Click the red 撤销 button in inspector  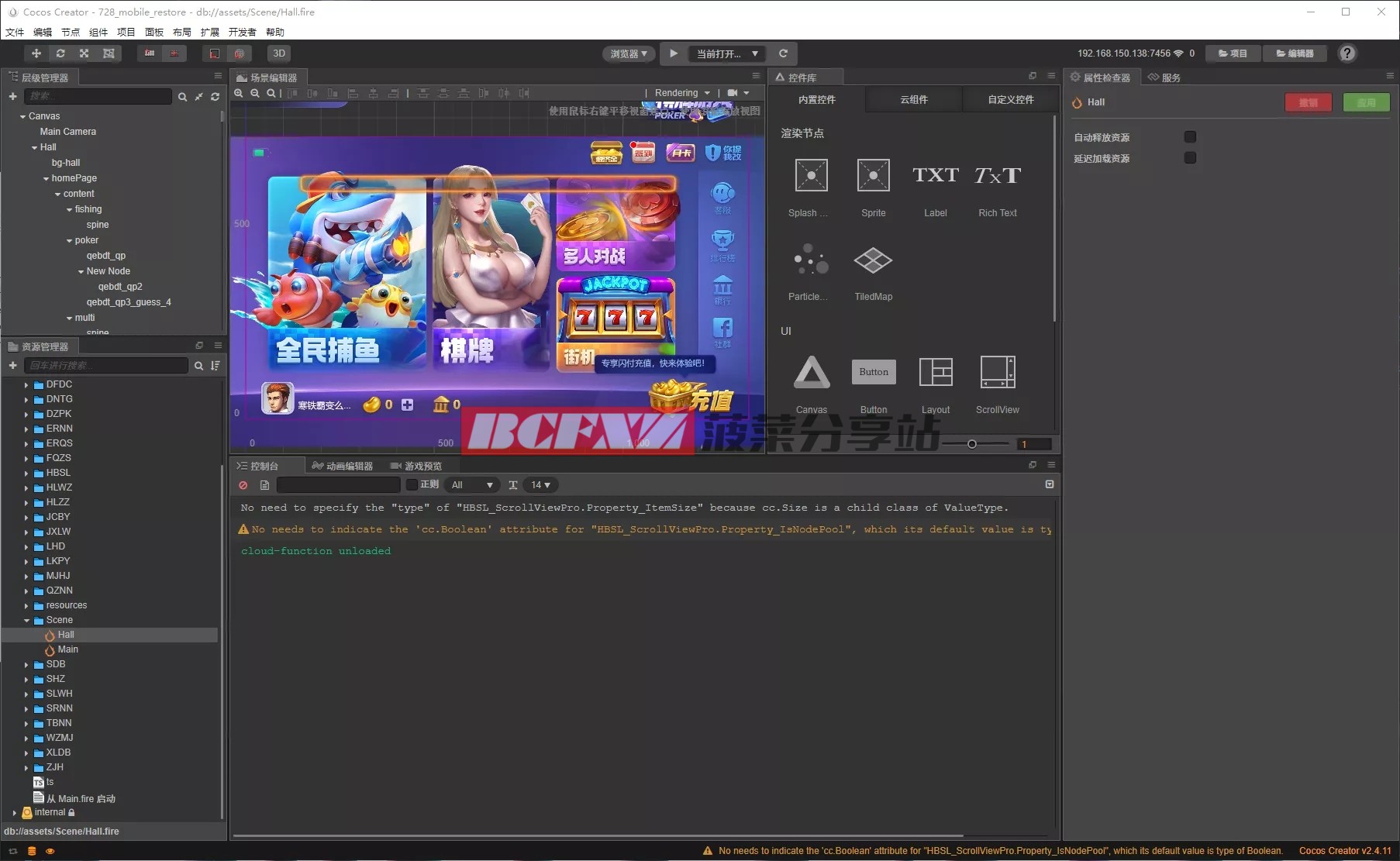pos(1308,102)
